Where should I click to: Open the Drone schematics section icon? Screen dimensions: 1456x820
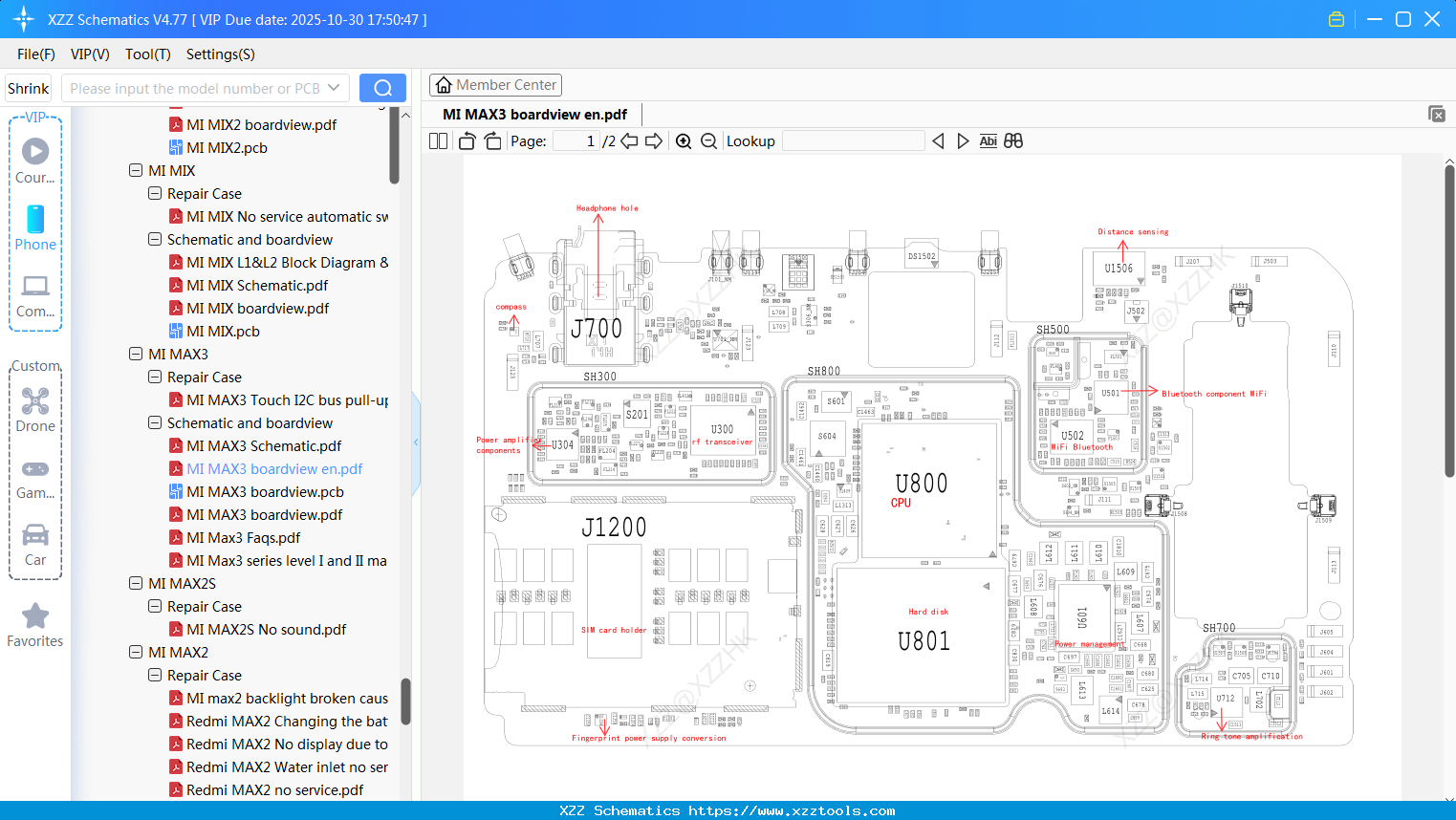(34, 400)
